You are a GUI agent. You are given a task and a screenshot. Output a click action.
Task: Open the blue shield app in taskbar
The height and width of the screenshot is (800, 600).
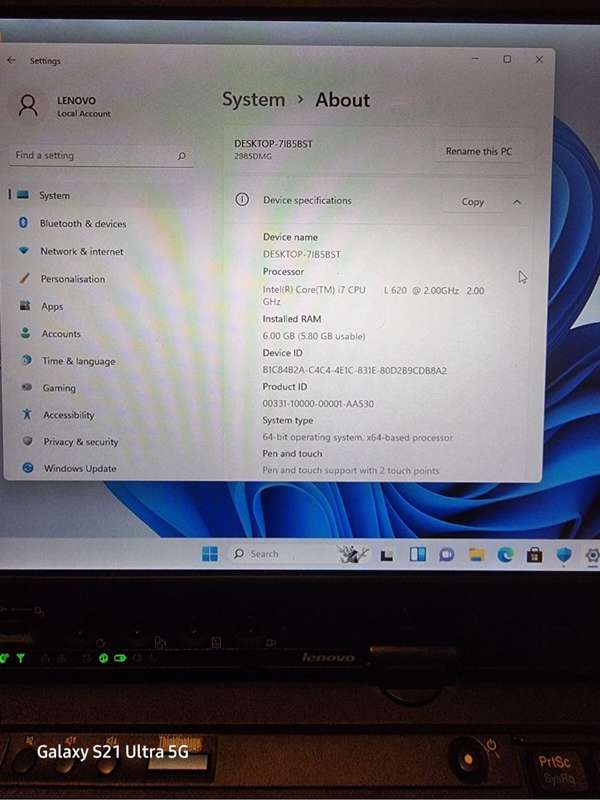[564, 555]
